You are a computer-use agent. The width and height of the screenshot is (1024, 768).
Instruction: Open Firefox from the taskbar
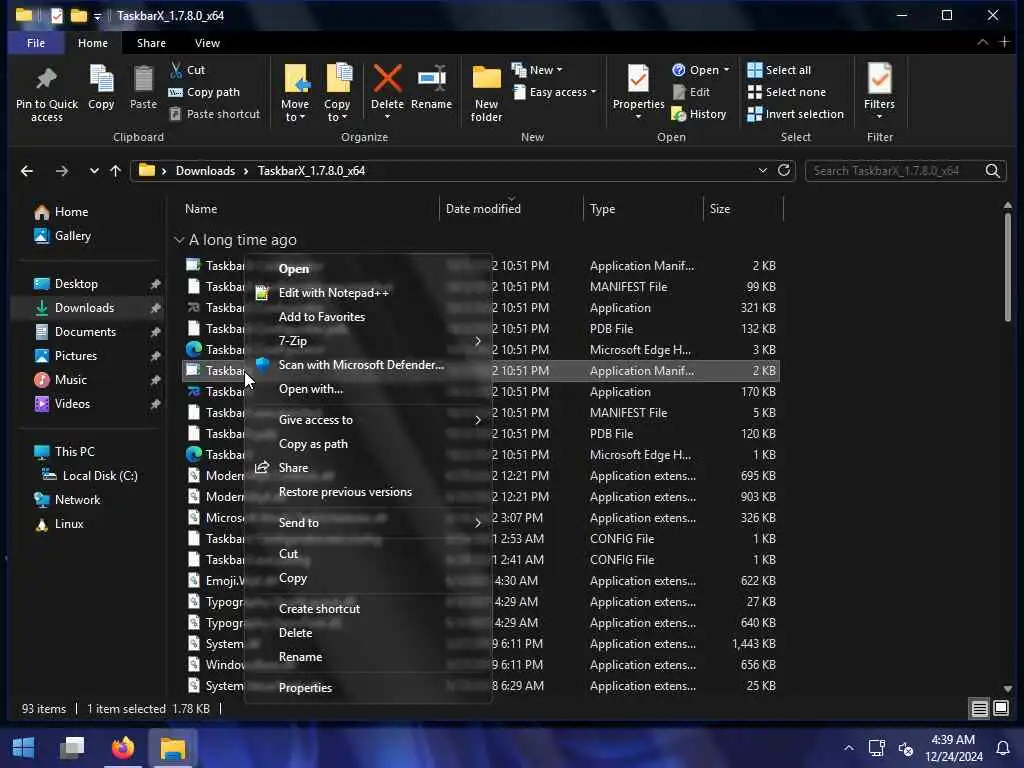coord(122,748)
